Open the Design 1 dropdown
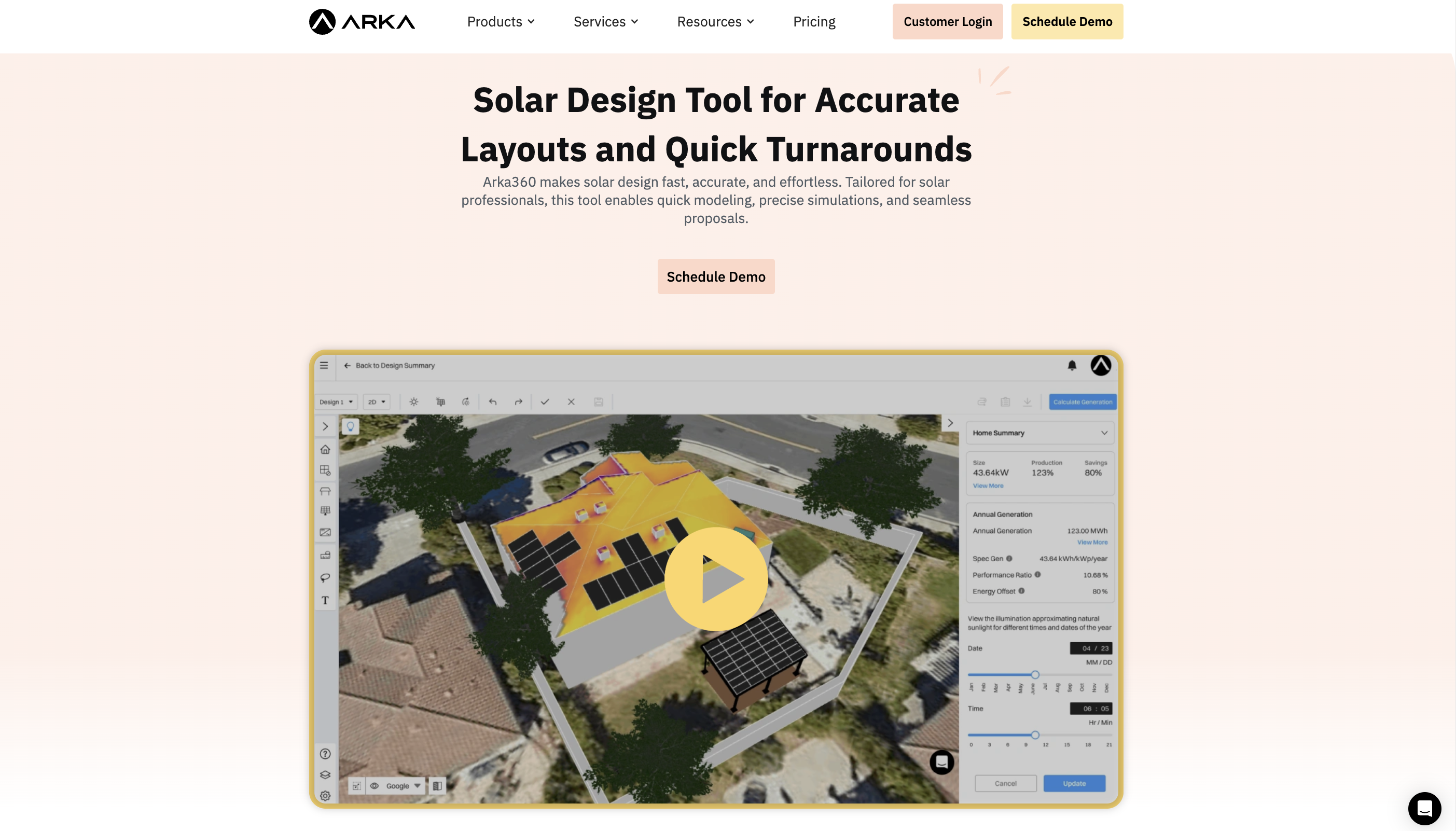Viewport: 1456px width, 831px height. pyautogui.click(x=336, y=402)
